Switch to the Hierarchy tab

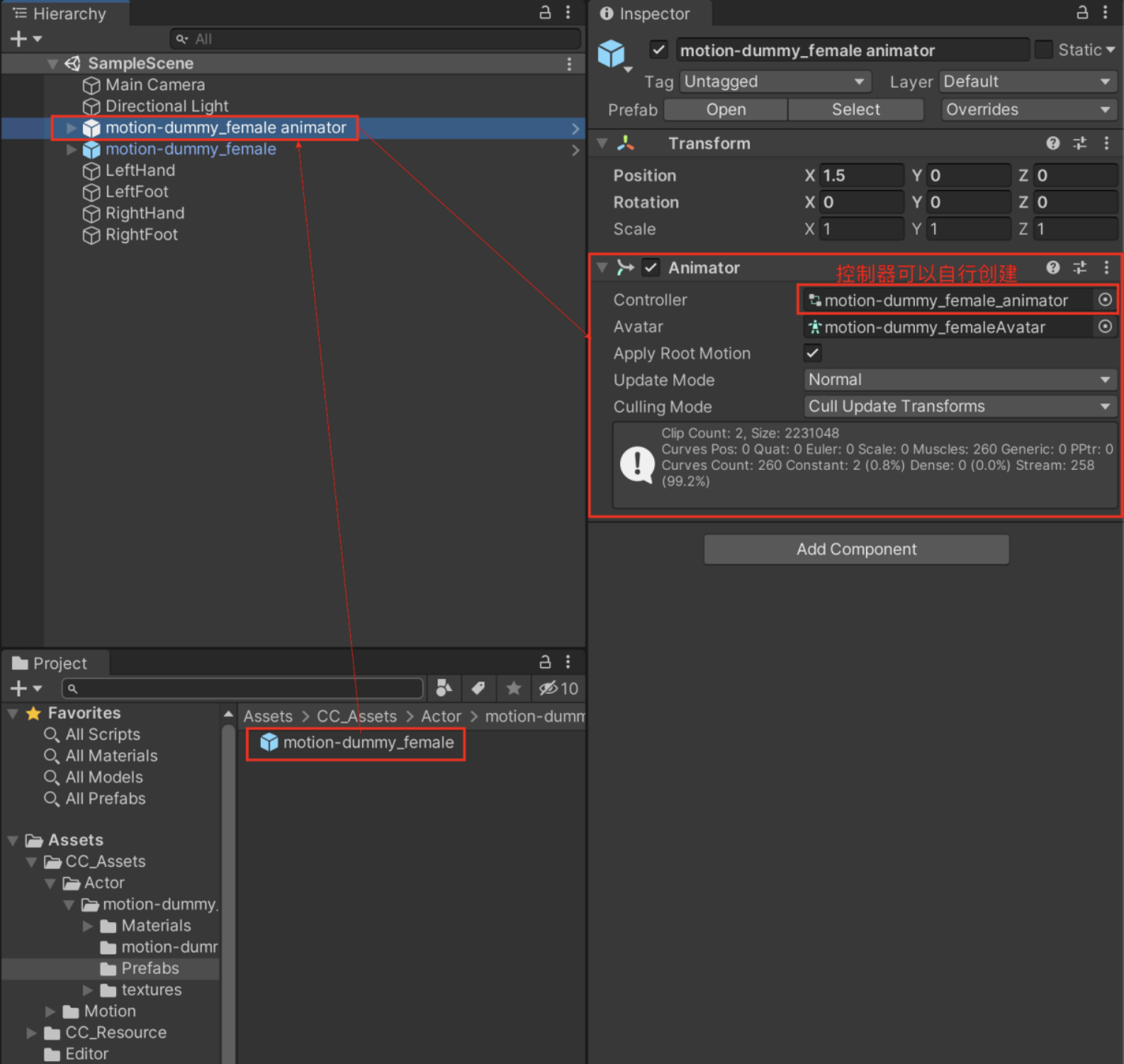click(x=65, y=13)
